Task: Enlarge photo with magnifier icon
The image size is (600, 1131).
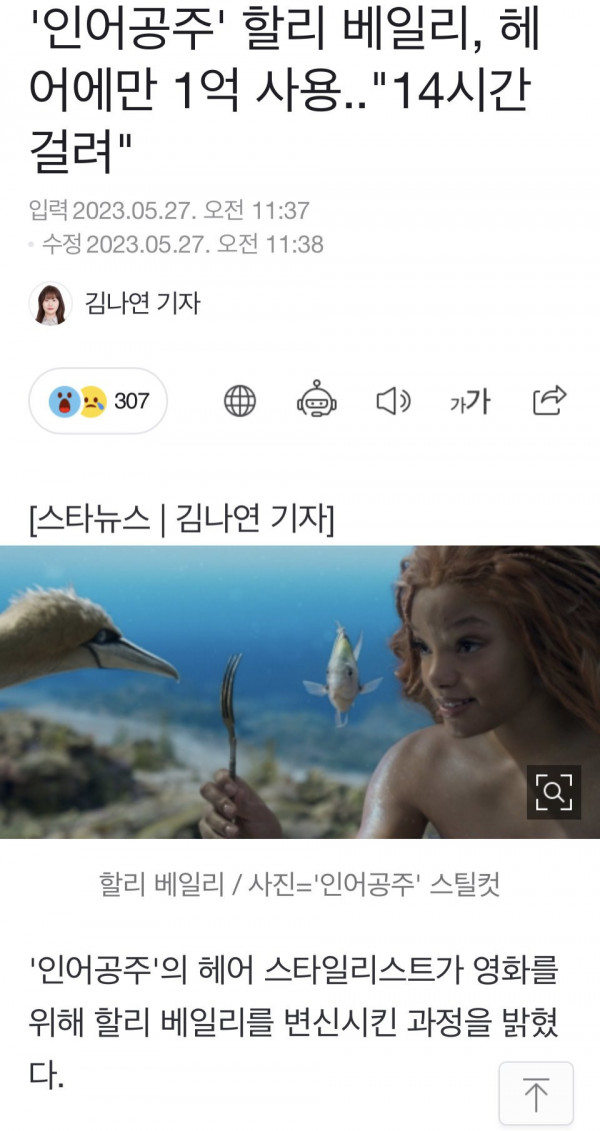Action: 553,792
